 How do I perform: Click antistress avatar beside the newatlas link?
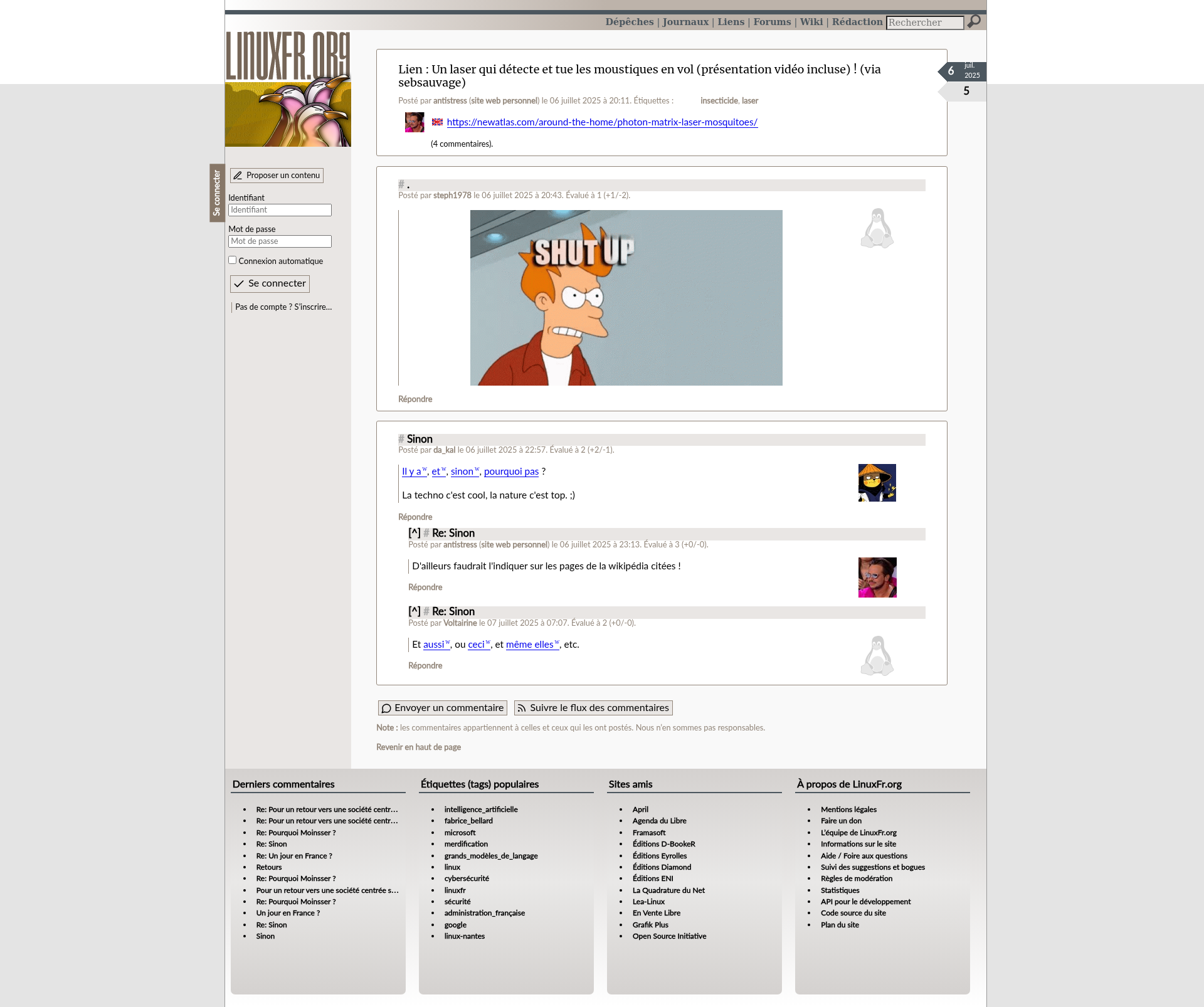(x=415, y=122)
